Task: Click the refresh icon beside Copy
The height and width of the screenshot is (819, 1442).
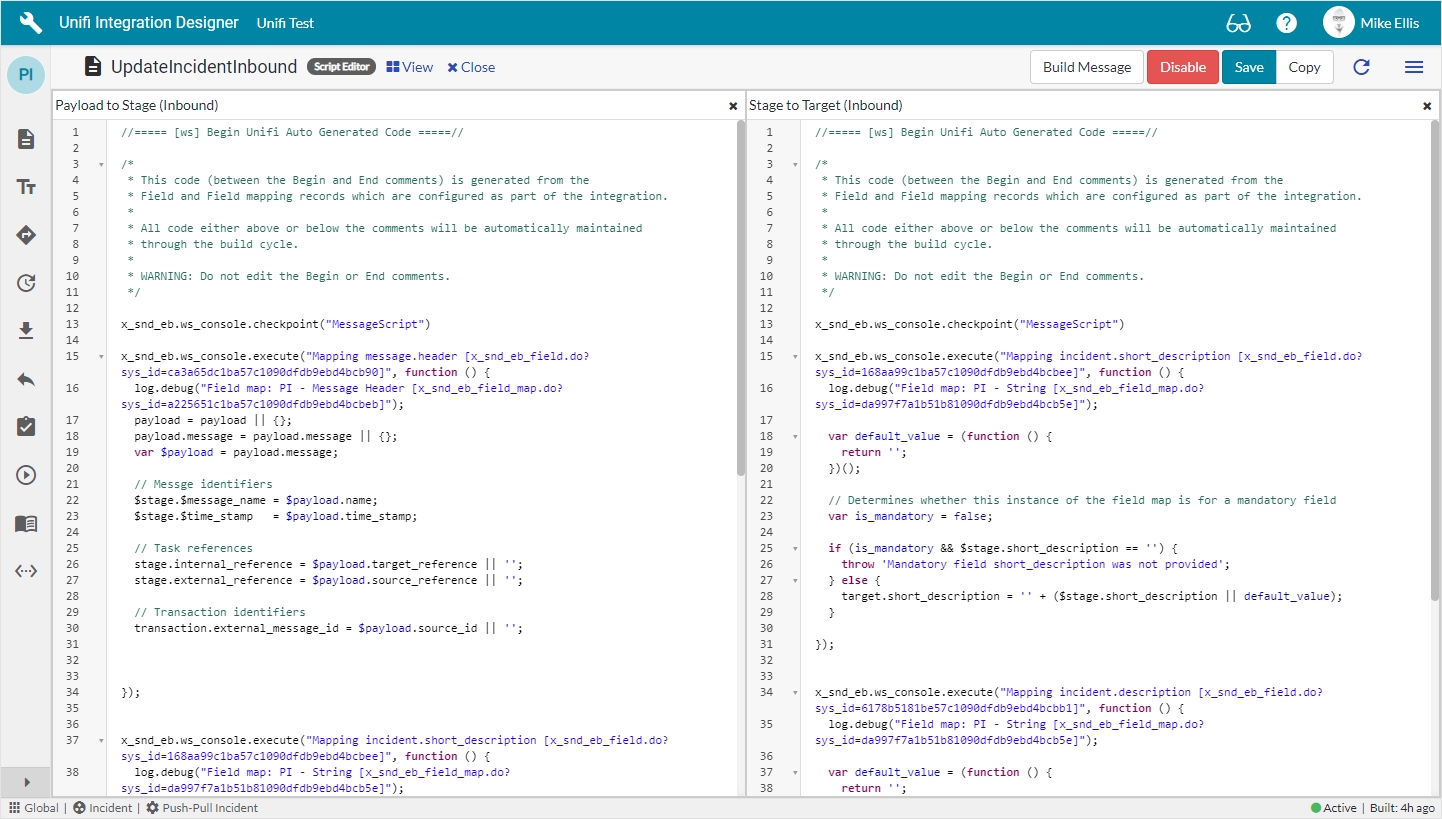Action: [x=1361, y=67]
